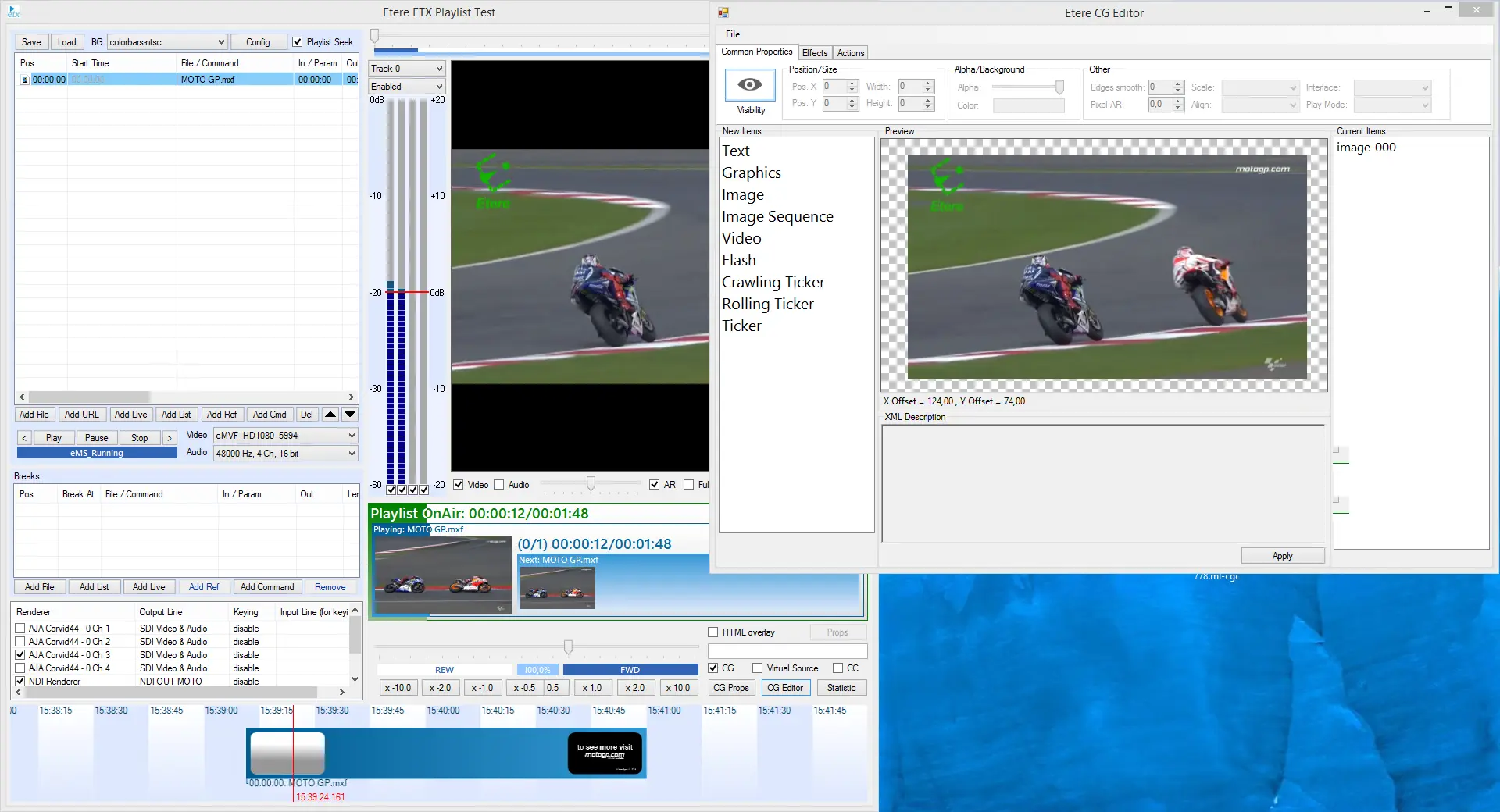Click the Add URL button
Viewport: 1500px width, 812px height.
pyautogui.click(x=81, y=415)
